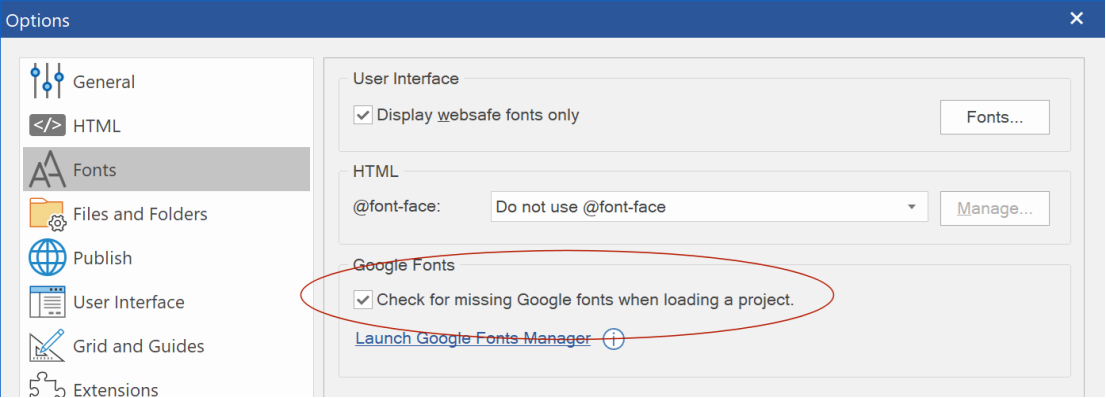Close the Options dialog
This screenshot has width=1106, height=398.
tap(1076, 19)
